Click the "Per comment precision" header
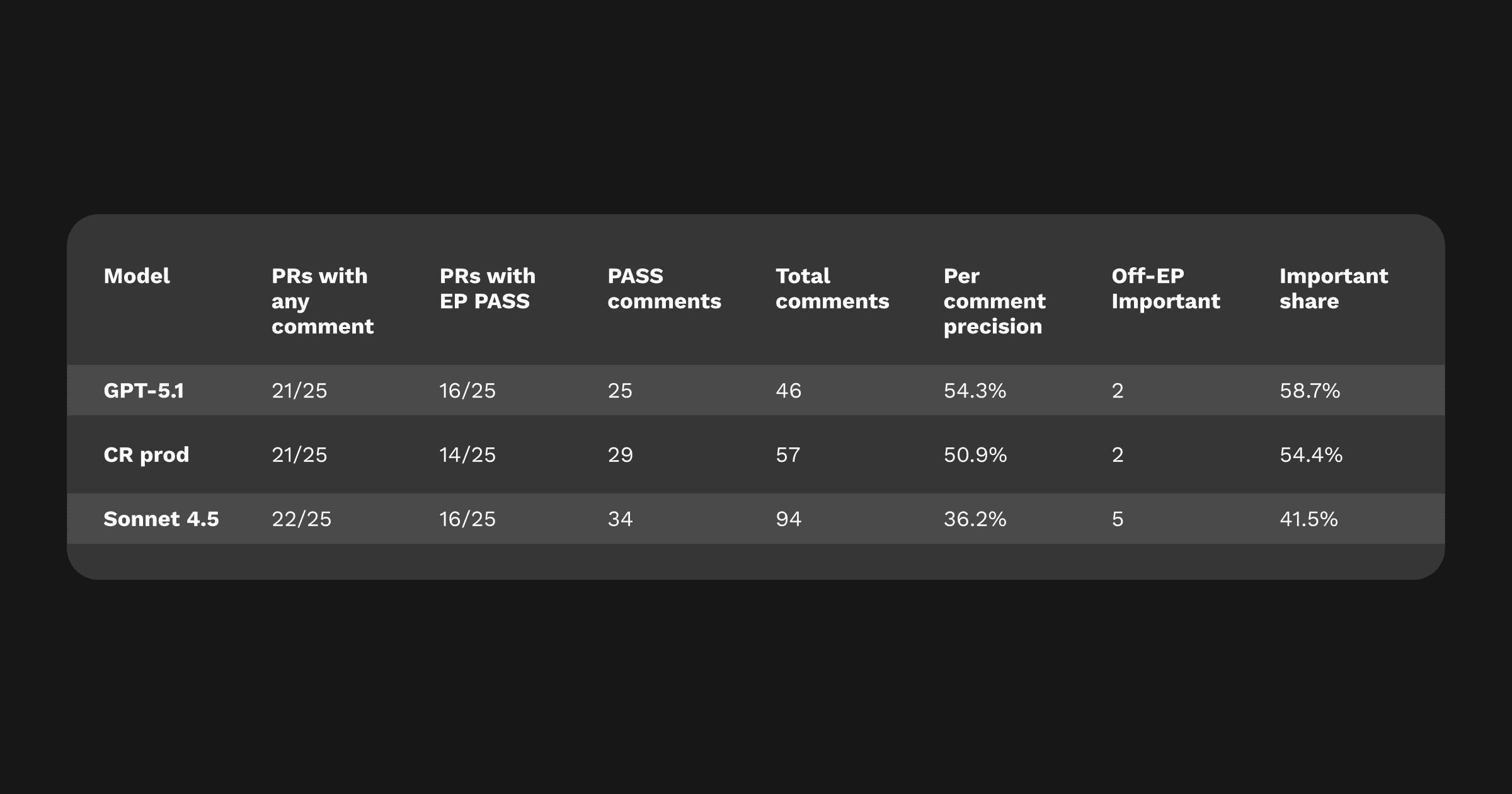 click(994, 301)
